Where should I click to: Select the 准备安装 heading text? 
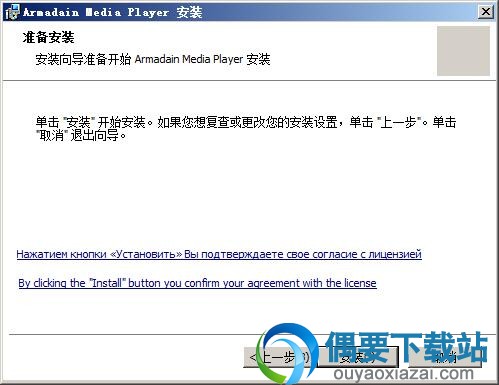[48, 37]
